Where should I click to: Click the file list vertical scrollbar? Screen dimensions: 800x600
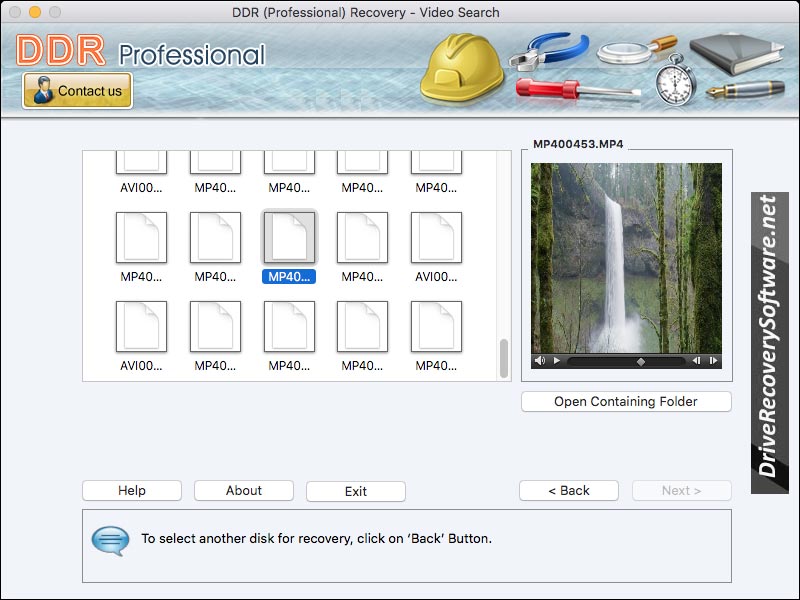point(504,358)
